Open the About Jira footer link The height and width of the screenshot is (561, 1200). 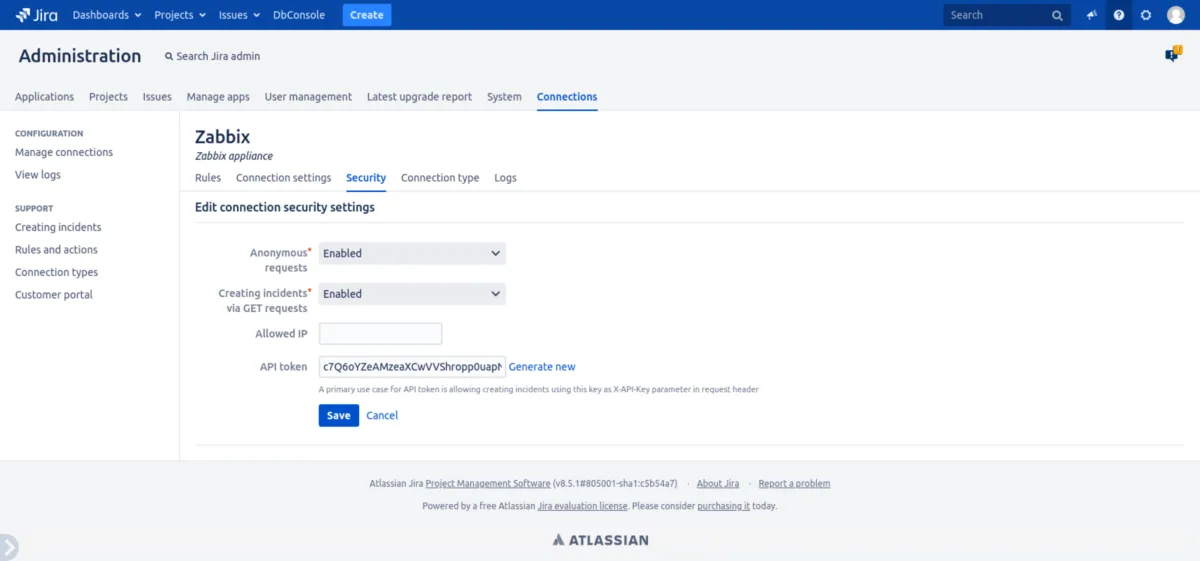718,484
